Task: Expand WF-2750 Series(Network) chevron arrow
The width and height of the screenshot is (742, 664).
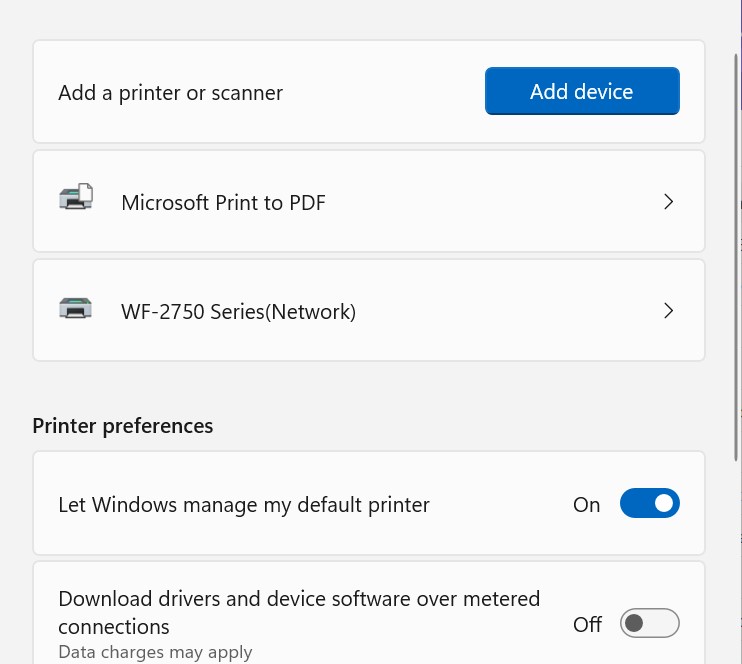Action: click(x=669, y=311)
